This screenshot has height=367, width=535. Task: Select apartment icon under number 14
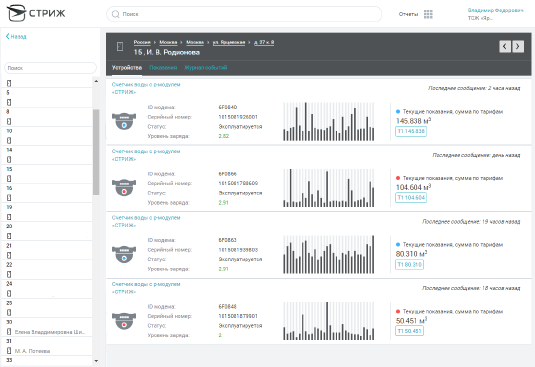9,159
